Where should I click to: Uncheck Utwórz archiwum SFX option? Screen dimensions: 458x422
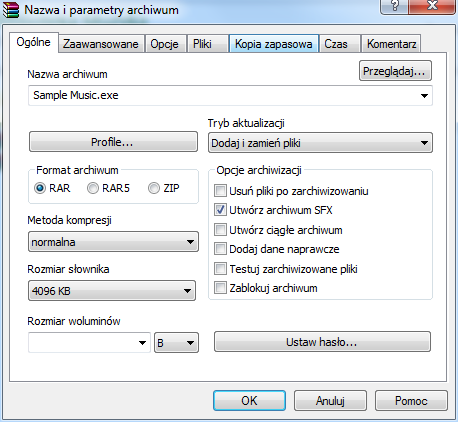220,210
